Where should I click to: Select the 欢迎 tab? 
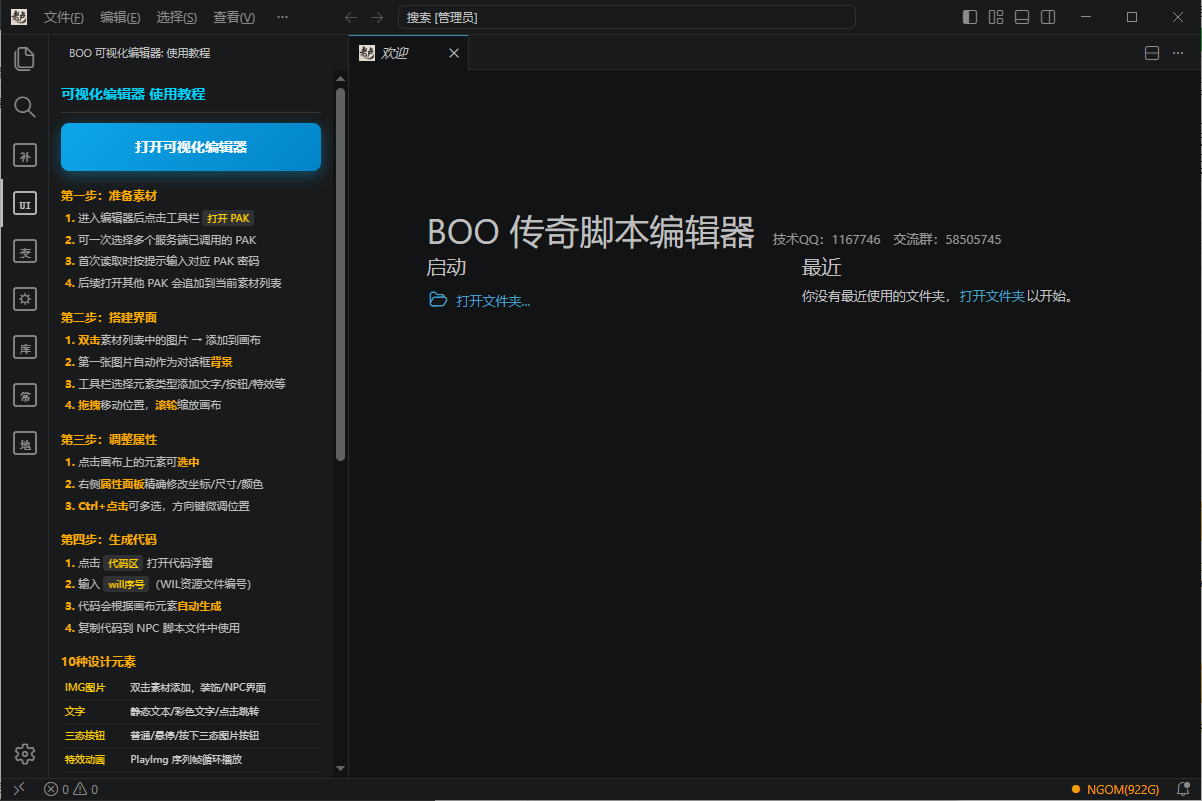(x=408, y=53)
